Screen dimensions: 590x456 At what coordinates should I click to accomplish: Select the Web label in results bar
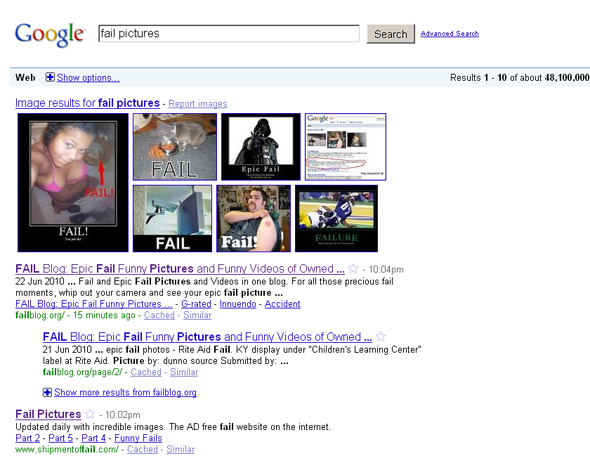coord(25,78)
